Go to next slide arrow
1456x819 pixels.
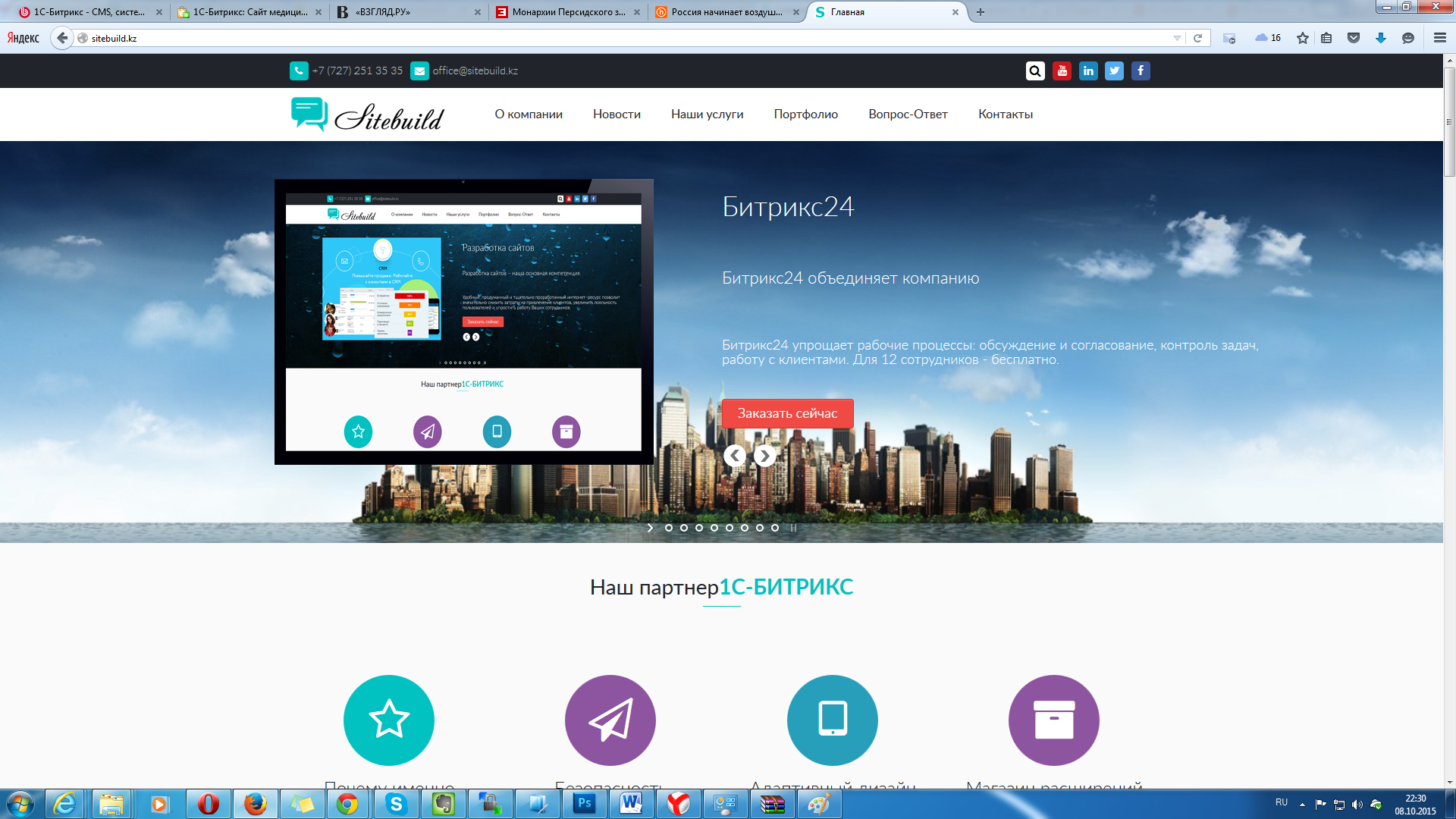764,456
